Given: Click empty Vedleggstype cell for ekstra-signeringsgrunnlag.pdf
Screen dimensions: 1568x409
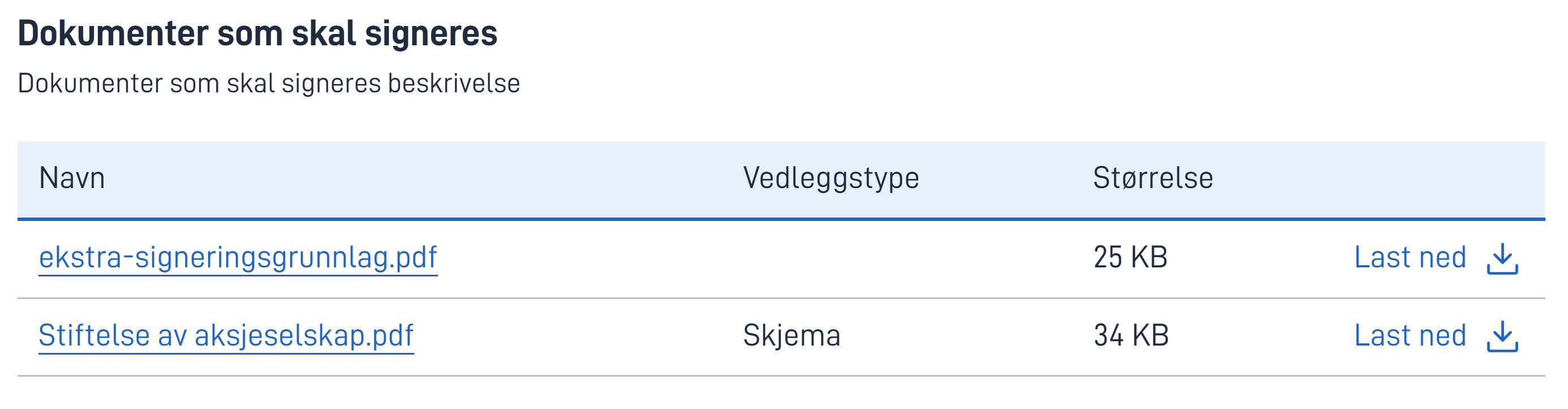Looking at the screenshot, I should click(852, 258).
